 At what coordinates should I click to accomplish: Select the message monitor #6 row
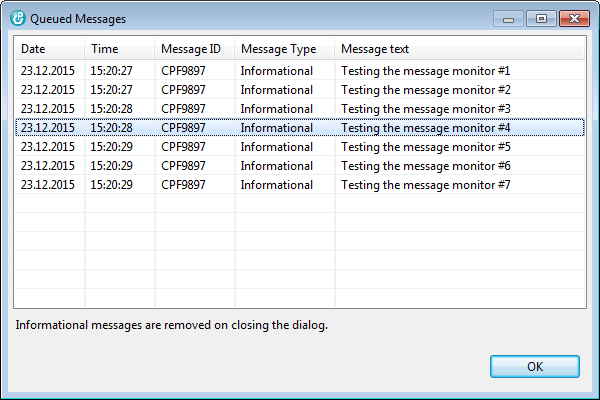tap(300, 166)
